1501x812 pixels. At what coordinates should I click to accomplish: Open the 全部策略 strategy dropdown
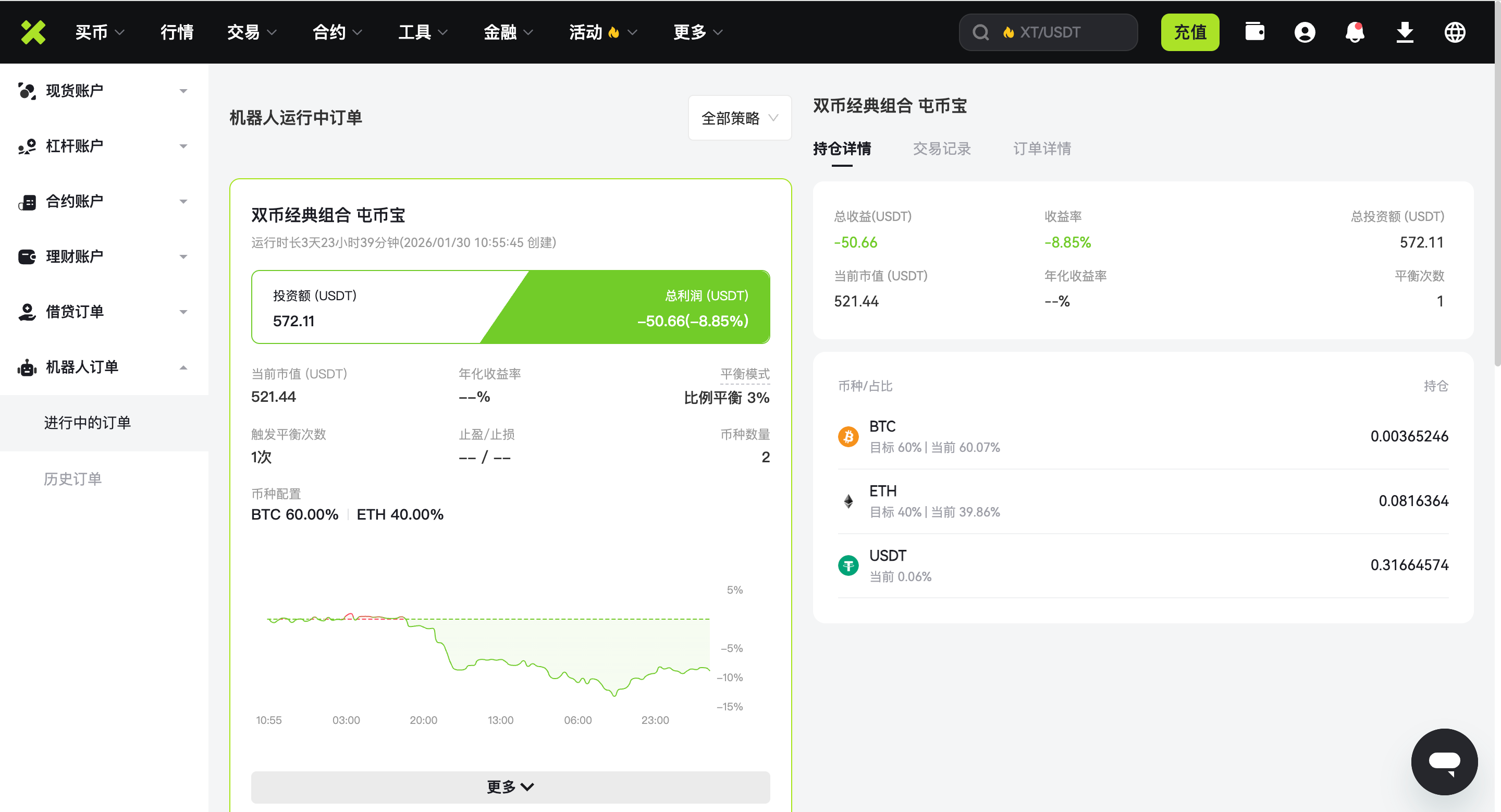tap(740, 118)
